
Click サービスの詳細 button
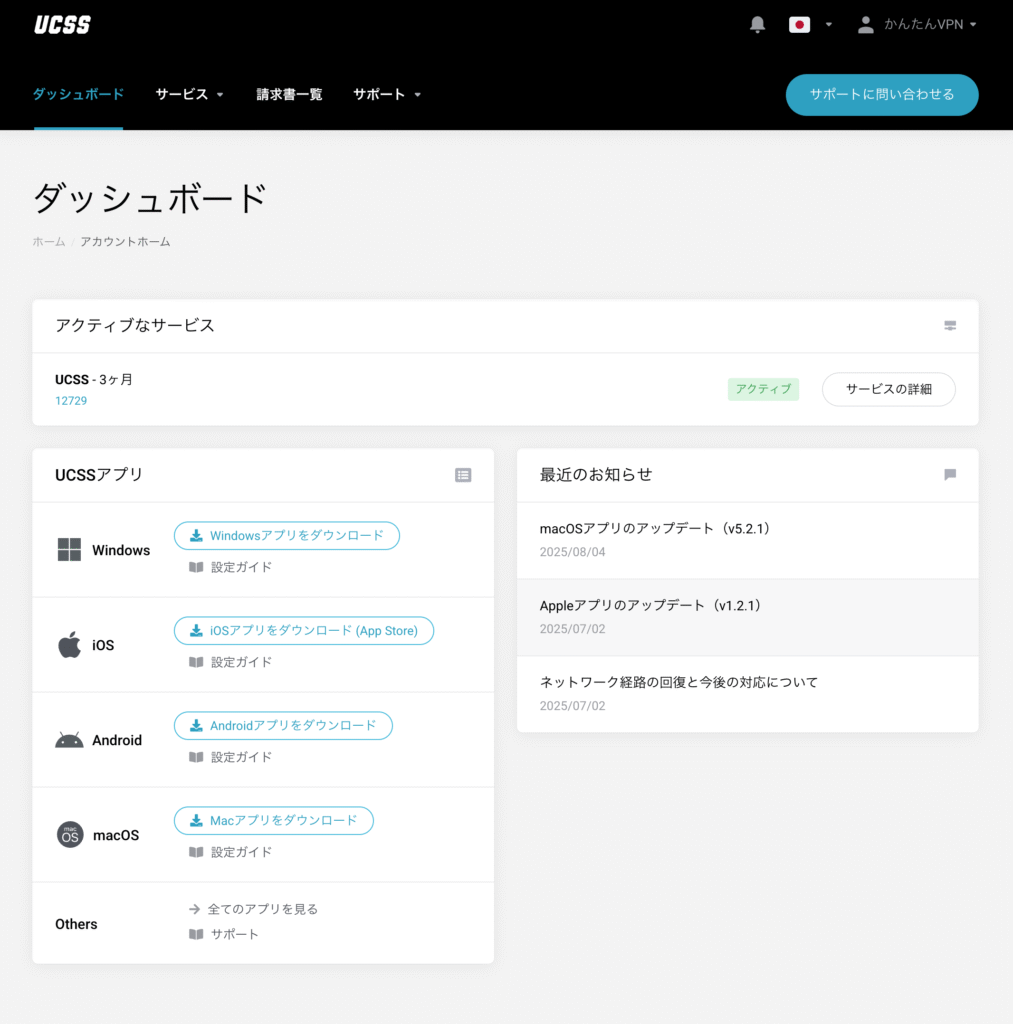pos(888,389)
